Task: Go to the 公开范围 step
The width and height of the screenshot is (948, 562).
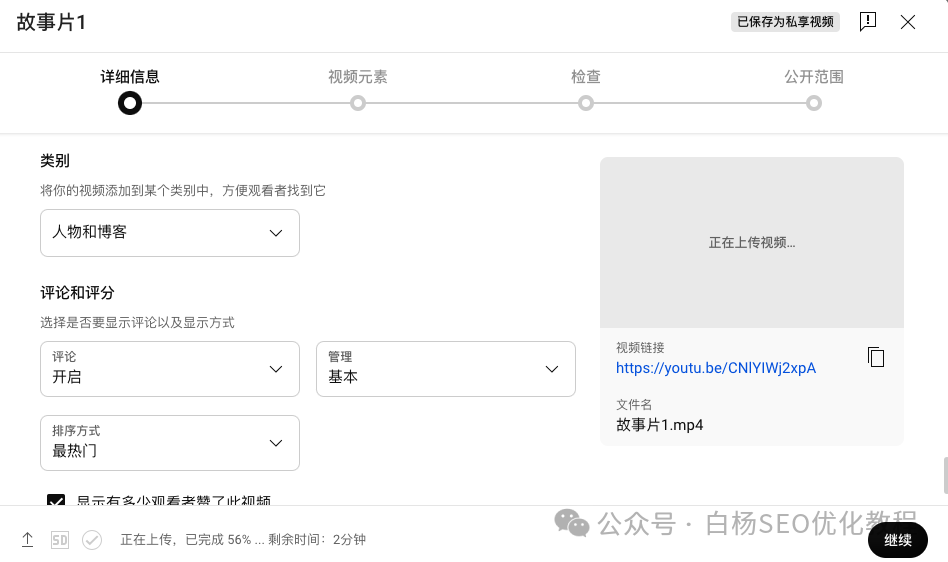Action: coord(814,103)
